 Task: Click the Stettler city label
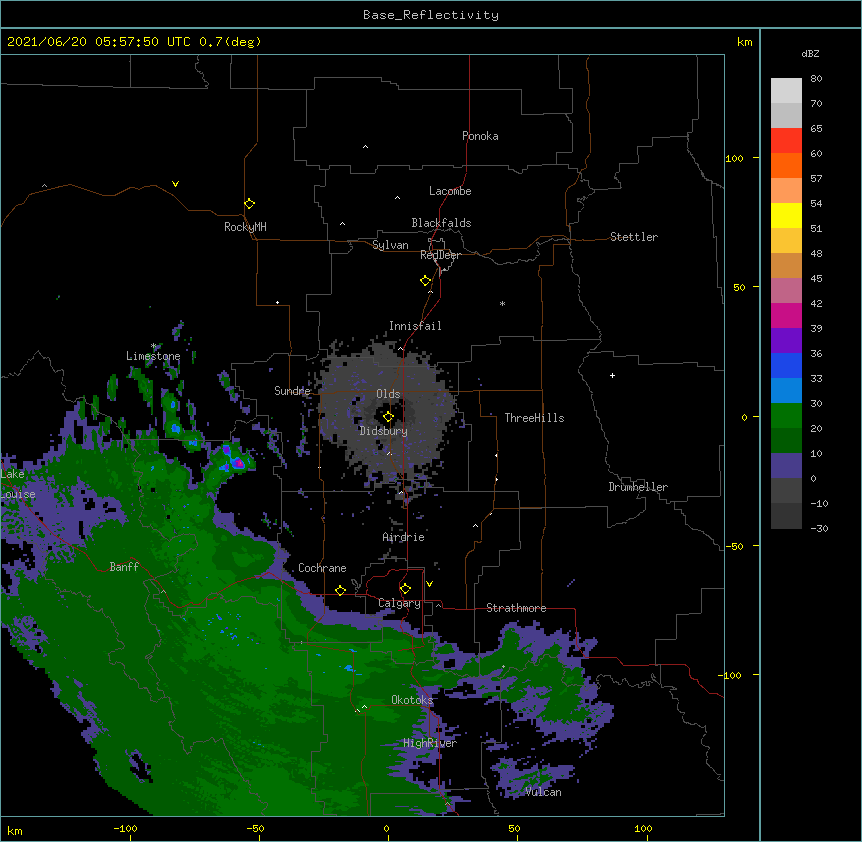634,237
